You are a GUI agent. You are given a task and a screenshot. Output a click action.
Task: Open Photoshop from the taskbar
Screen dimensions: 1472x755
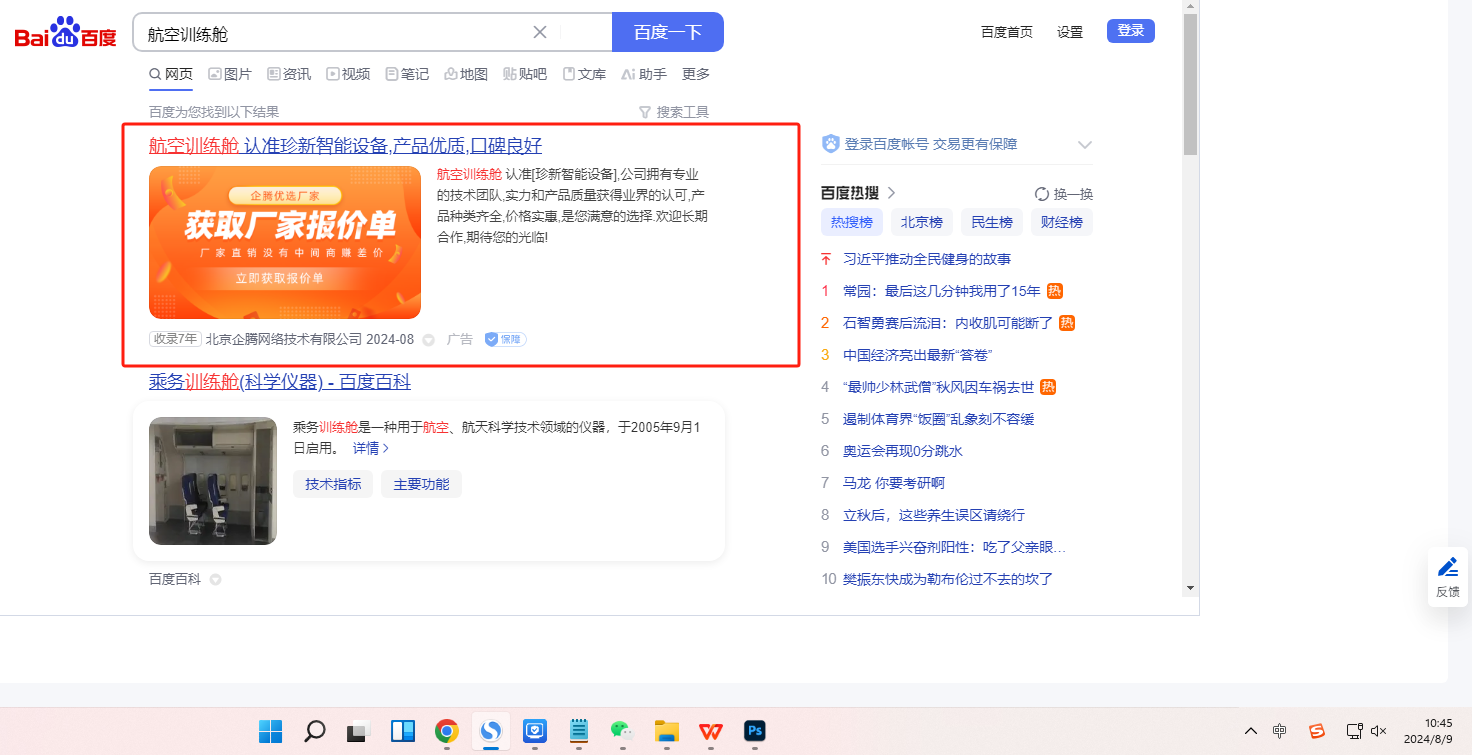point(755,731)
